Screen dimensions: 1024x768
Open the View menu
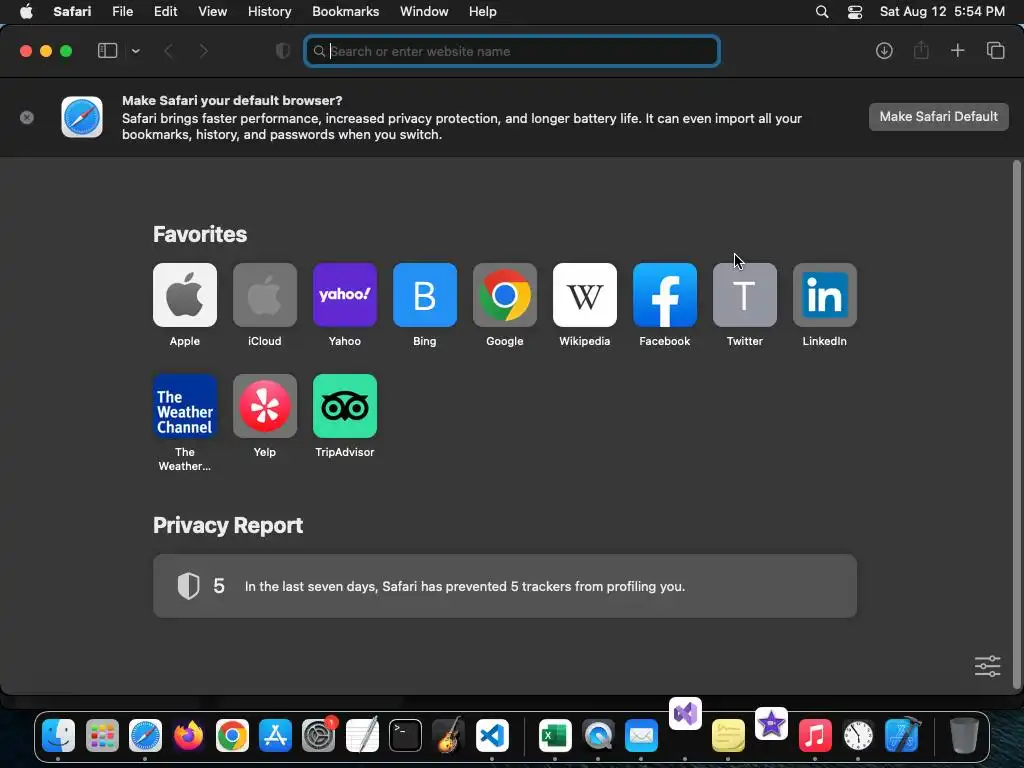click(x=212, y=12)
